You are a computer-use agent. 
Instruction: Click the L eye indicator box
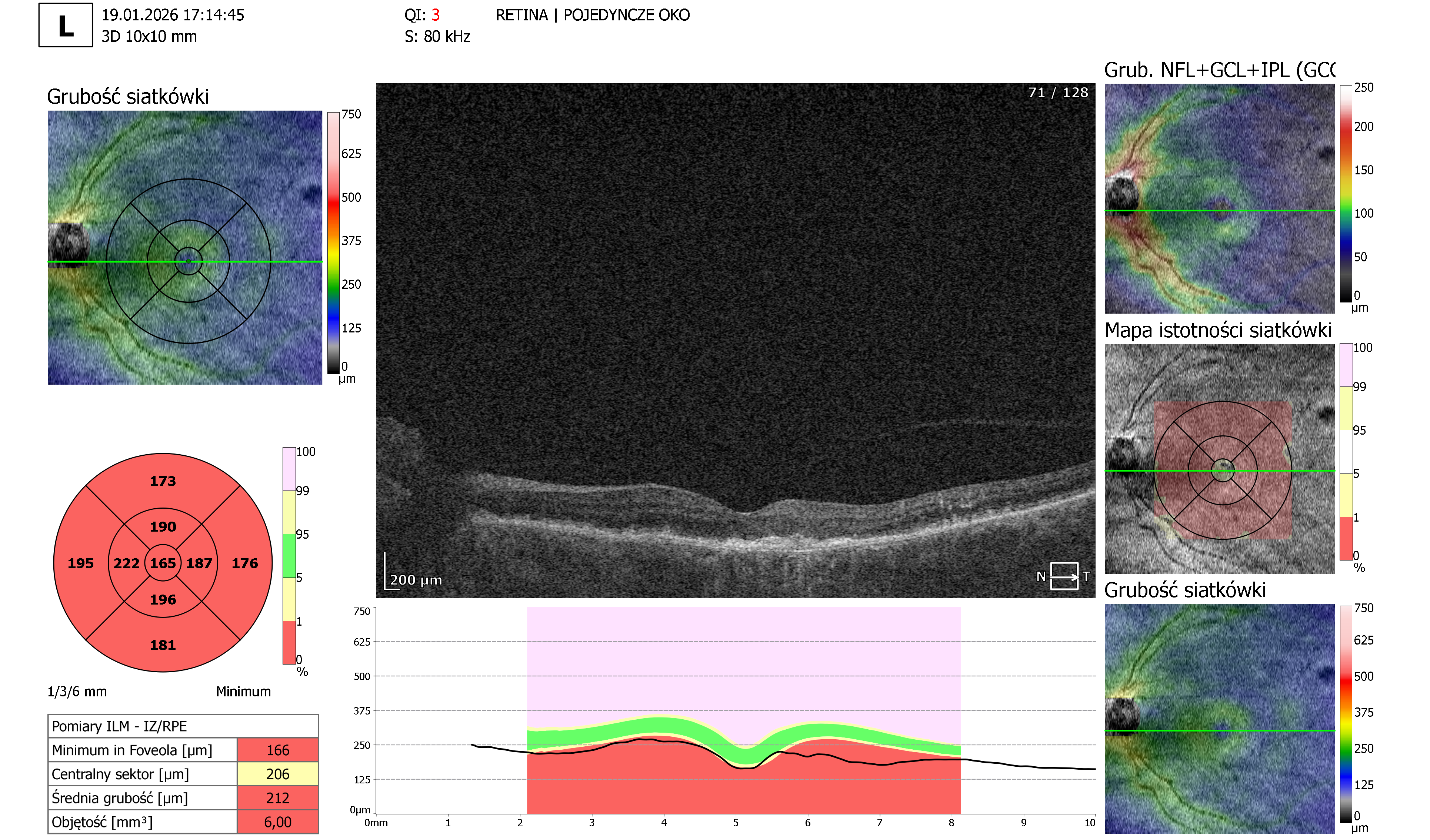[x=65, y=25]
